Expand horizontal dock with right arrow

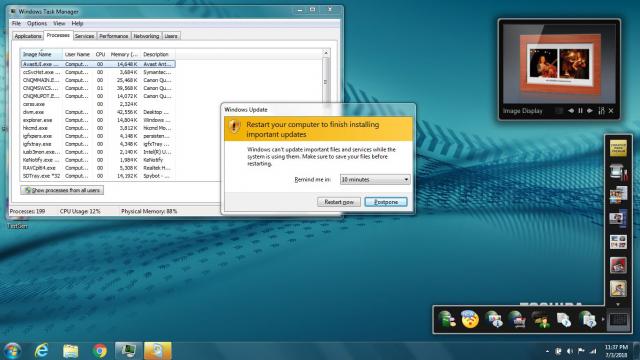coord(603,319)
